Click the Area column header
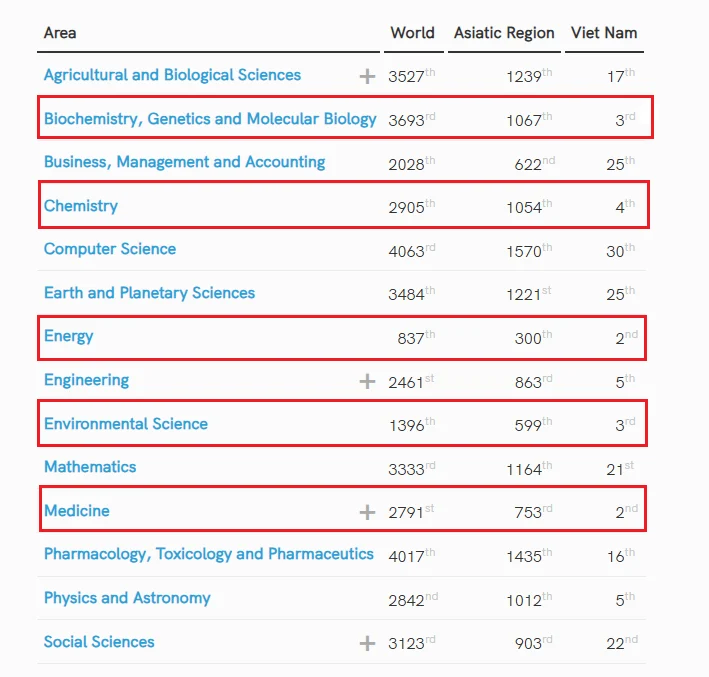 click(60, 33)
